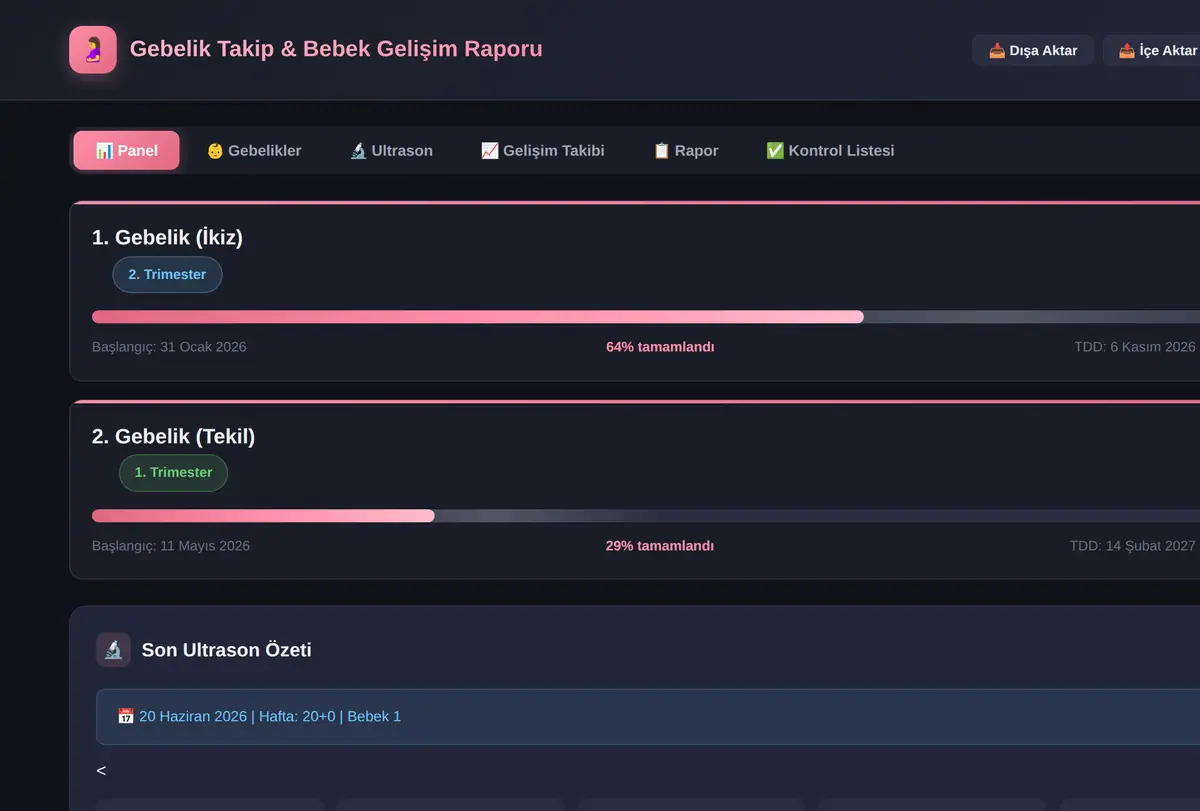Click the microscope icon beside Son Ultrason Özeti
The width and height of the screenshot is (1200, 811).
point(113,650)
